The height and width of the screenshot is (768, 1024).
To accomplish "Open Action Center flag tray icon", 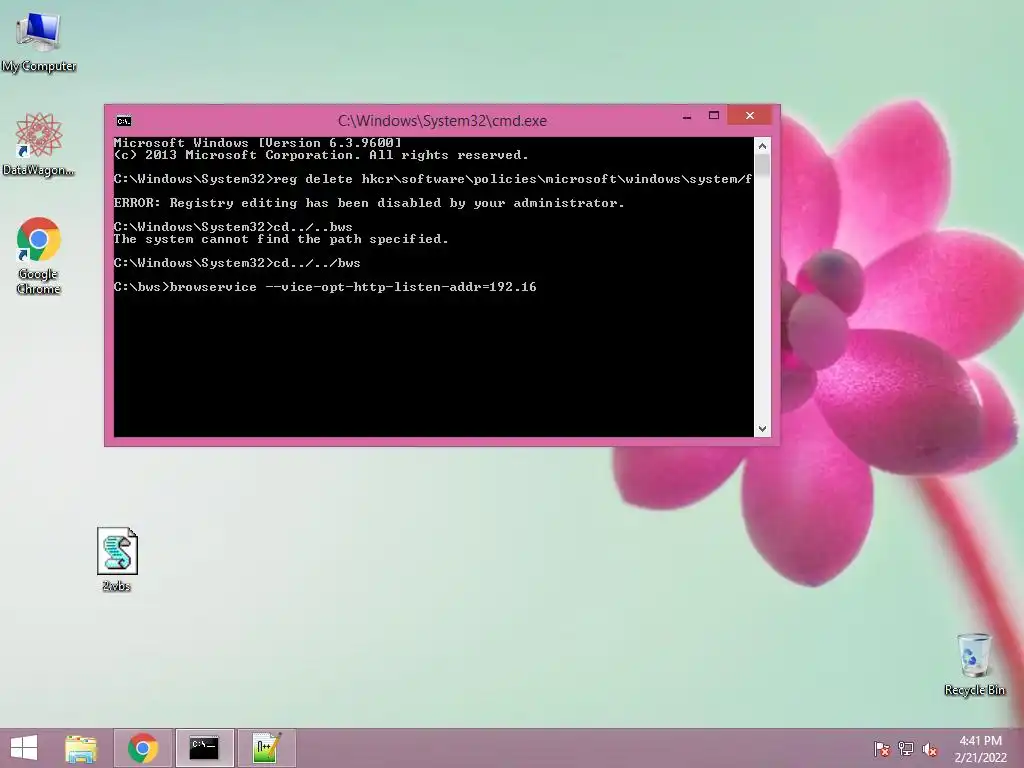I will [x=882, y=749].
